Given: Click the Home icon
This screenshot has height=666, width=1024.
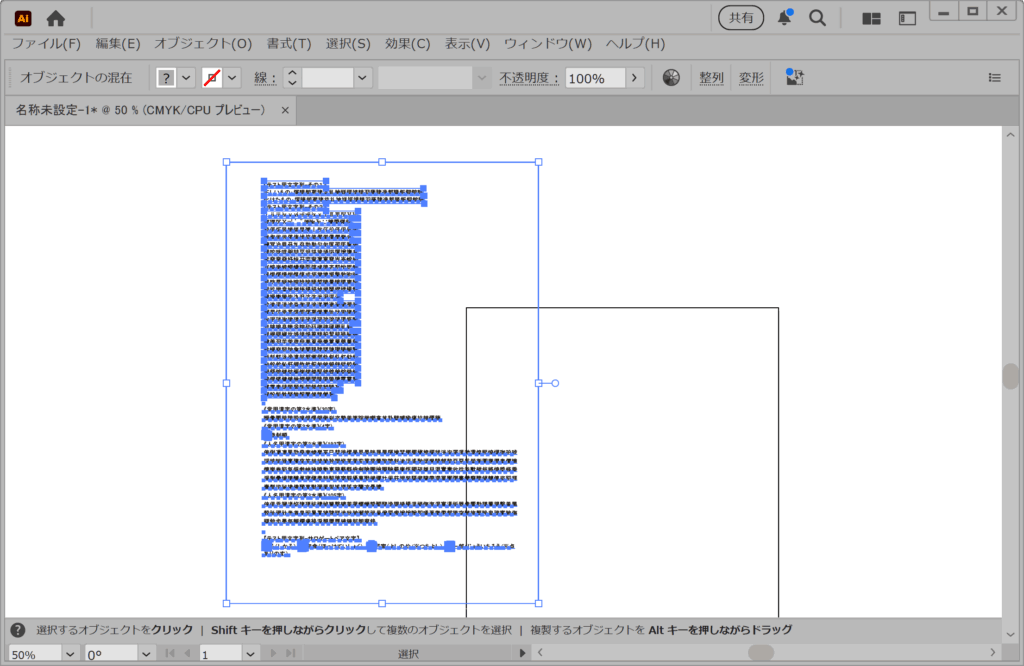Looking at the screenshot, I should (x=56, y=18).
